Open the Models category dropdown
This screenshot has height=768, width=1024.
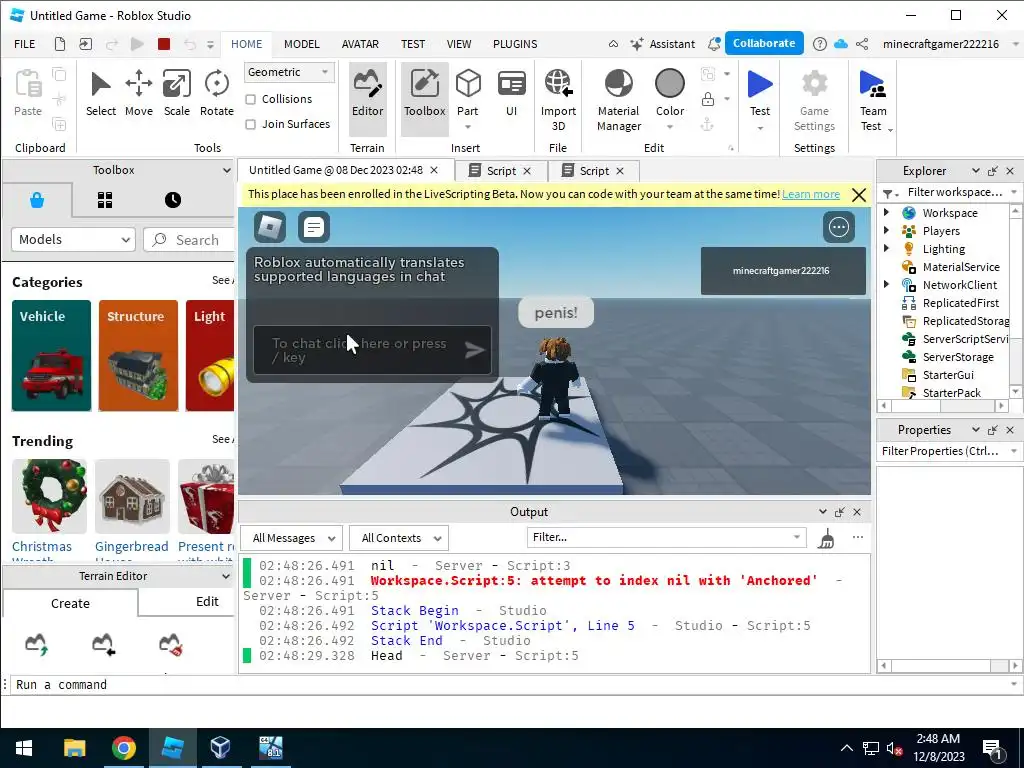(73, 240)
